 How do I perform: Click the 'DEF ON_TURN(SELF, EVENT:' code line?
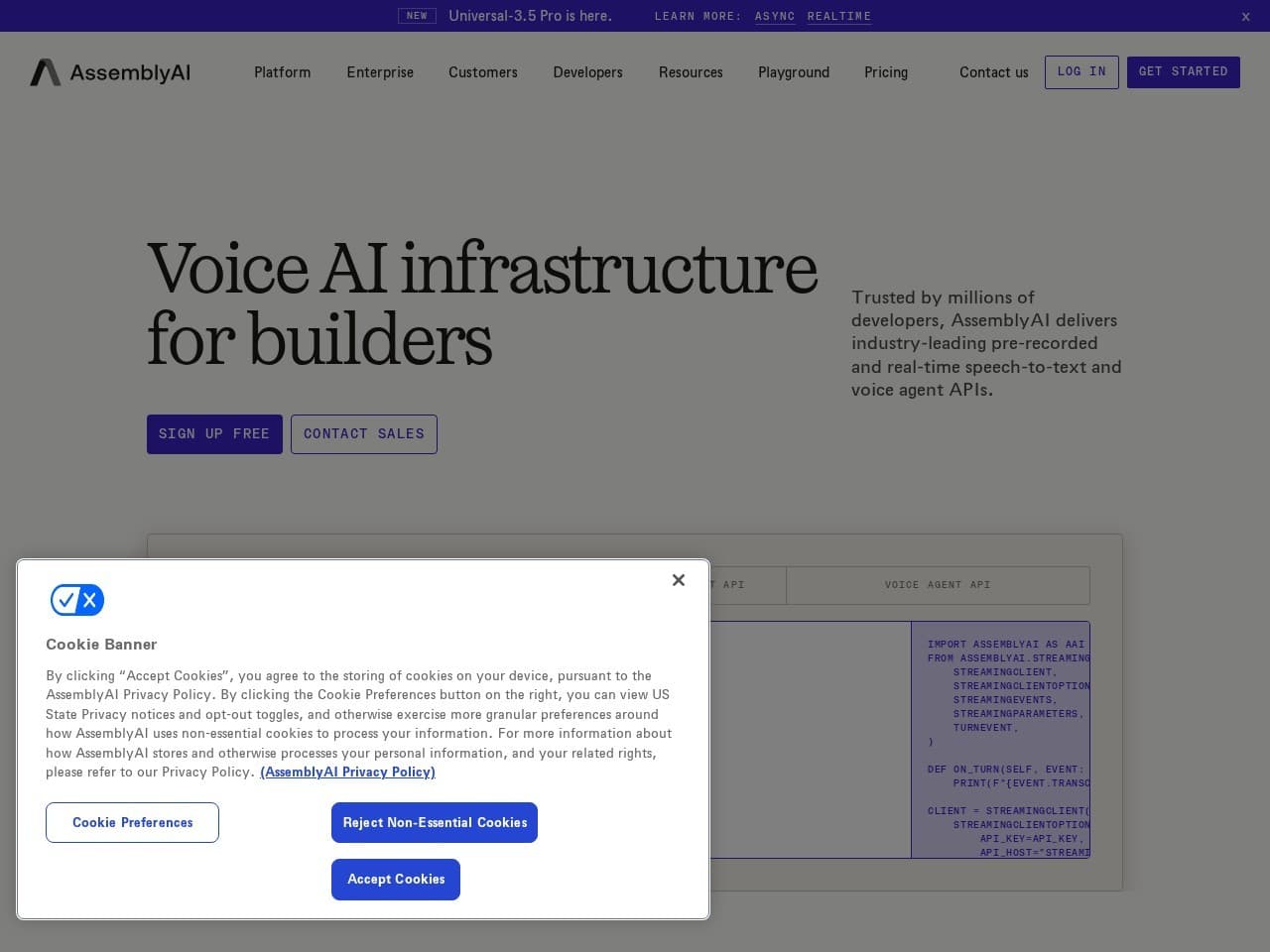(1006, 770)
